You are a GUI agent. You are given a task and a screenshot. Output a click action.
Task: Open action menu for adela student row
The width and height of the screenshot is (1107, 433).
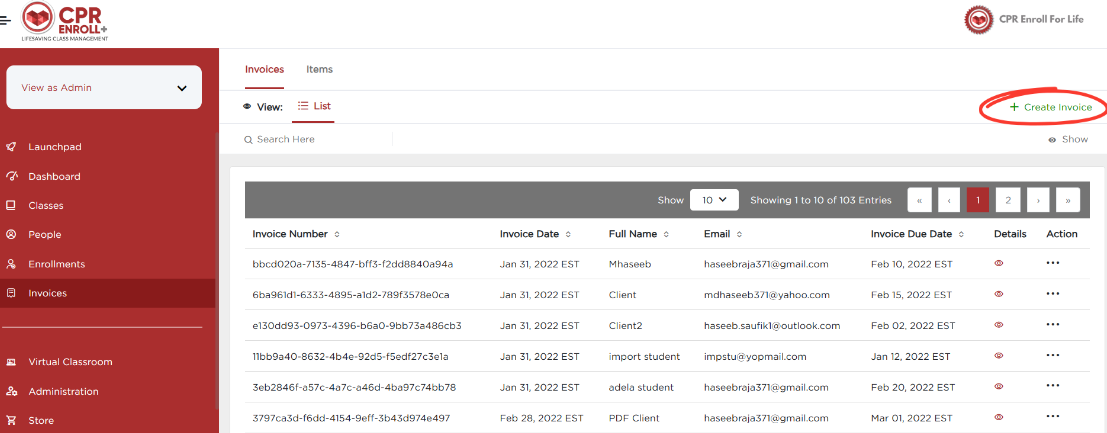click(1053, 386)
